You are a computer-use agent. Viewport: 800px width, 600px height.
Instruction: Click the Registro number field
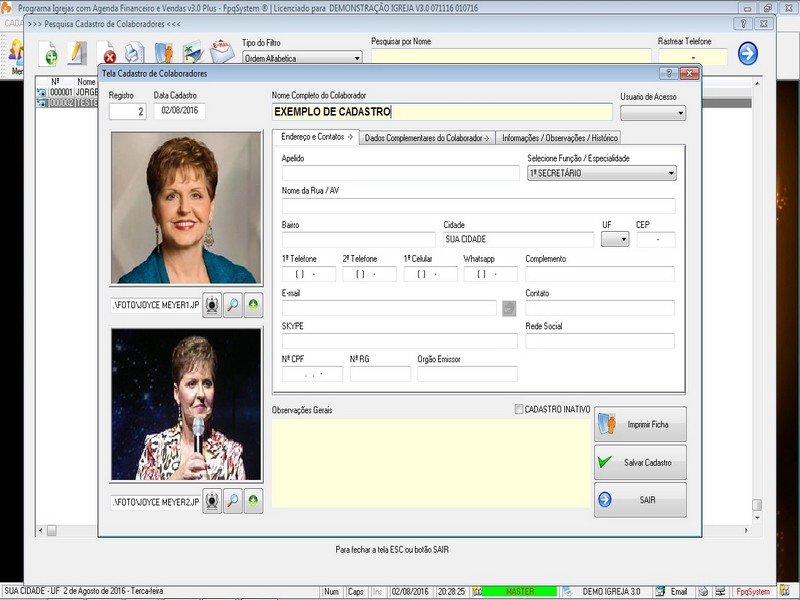[128, 111]
